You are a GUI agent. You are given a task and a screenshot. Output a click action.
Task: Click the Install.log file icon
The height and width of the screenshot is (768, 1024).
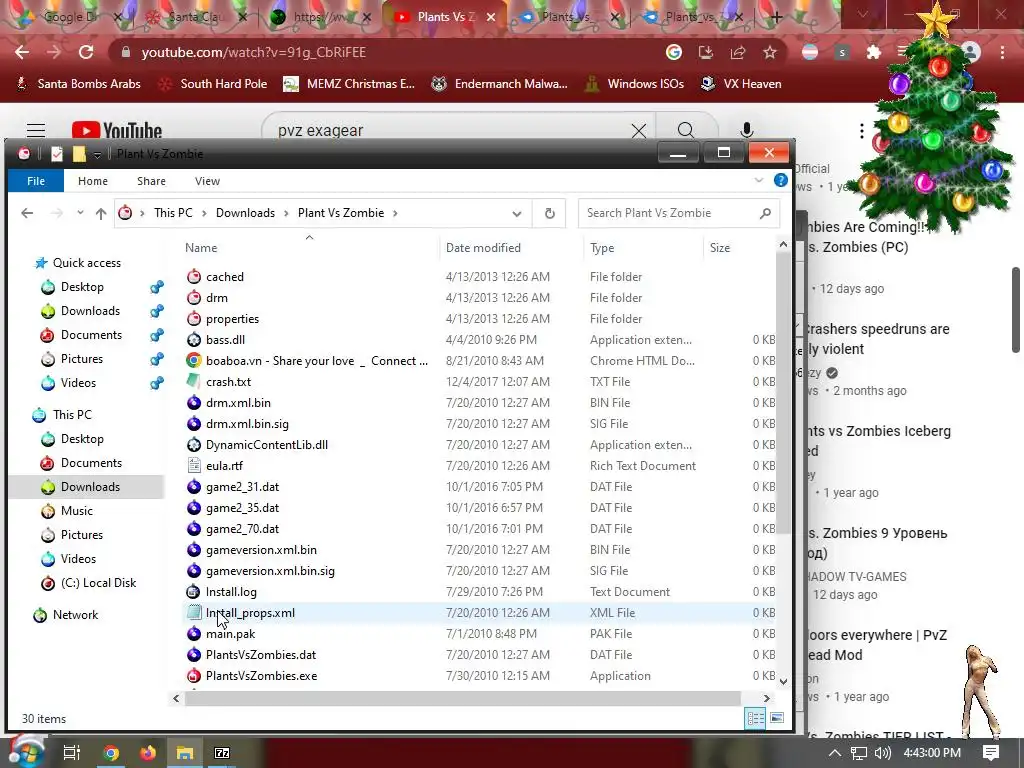point(194,592)
